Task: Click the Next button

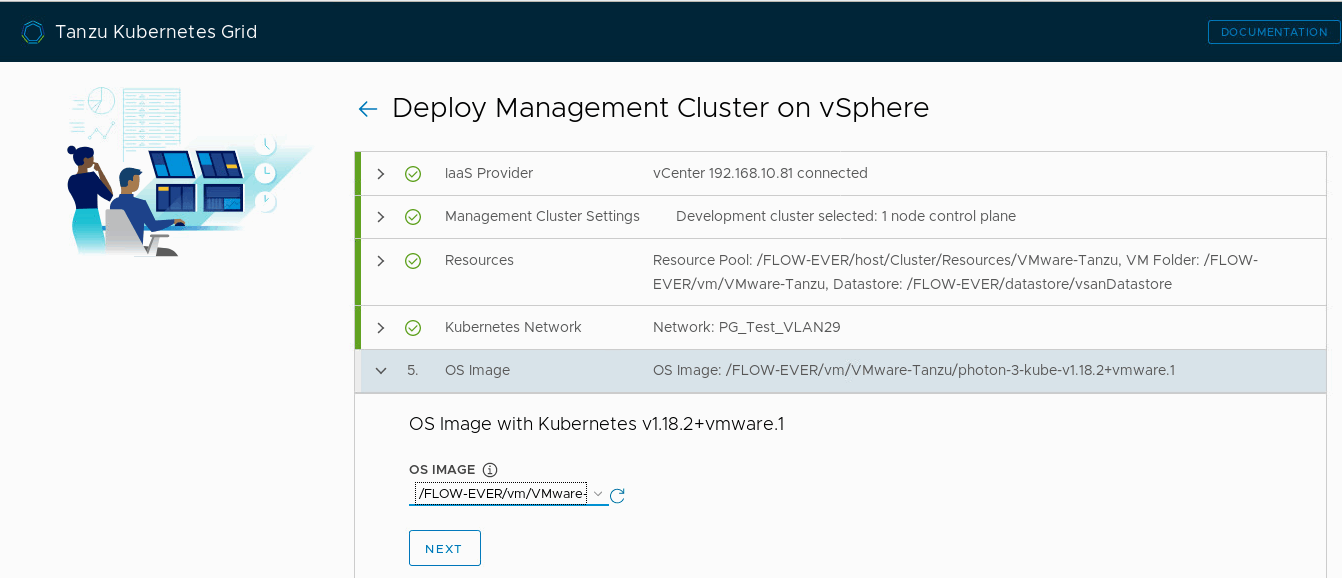Action: 445,548
